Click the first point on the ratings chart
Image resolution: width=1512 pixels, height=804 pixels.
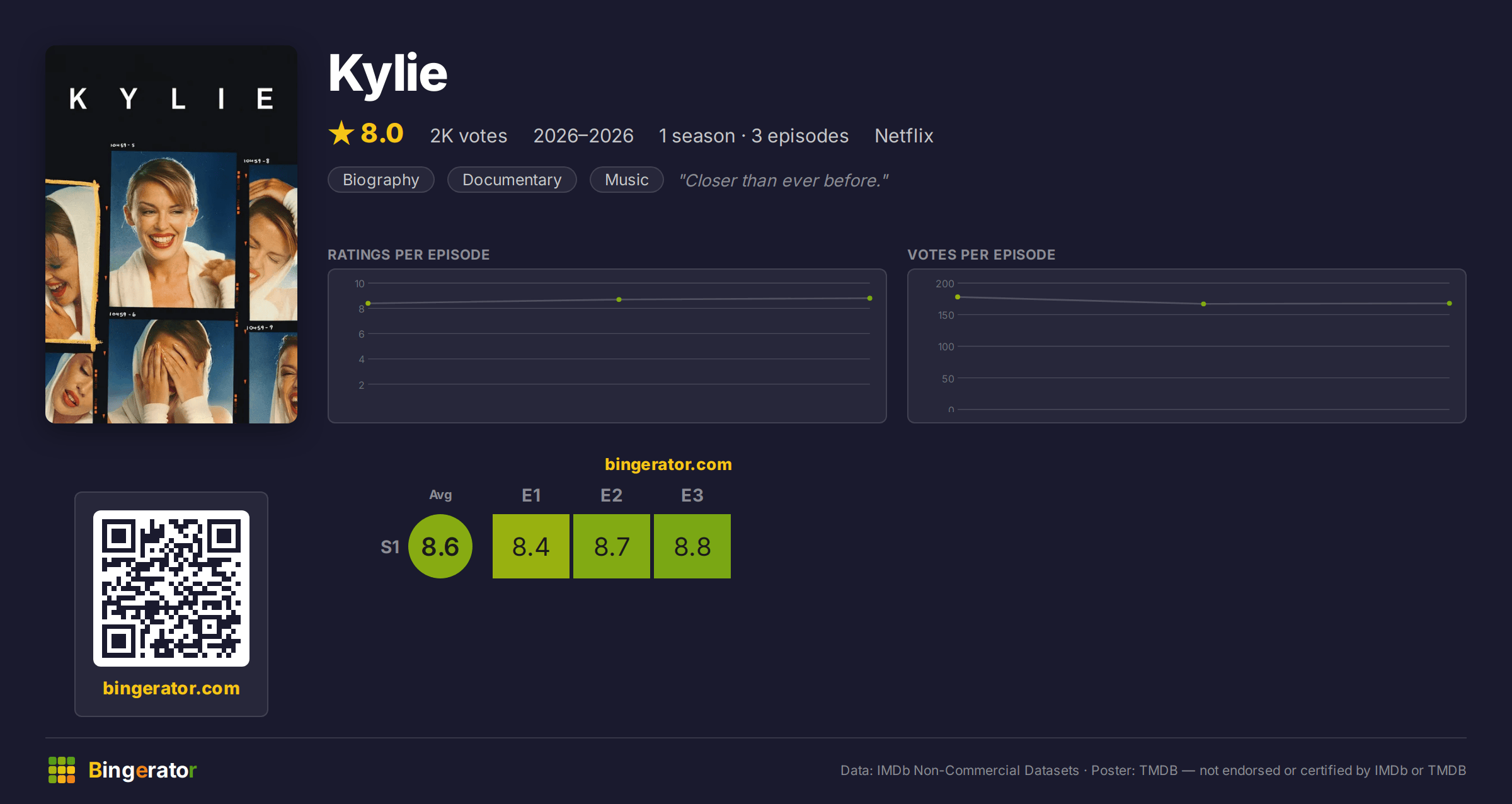click(x=368, y=304)
